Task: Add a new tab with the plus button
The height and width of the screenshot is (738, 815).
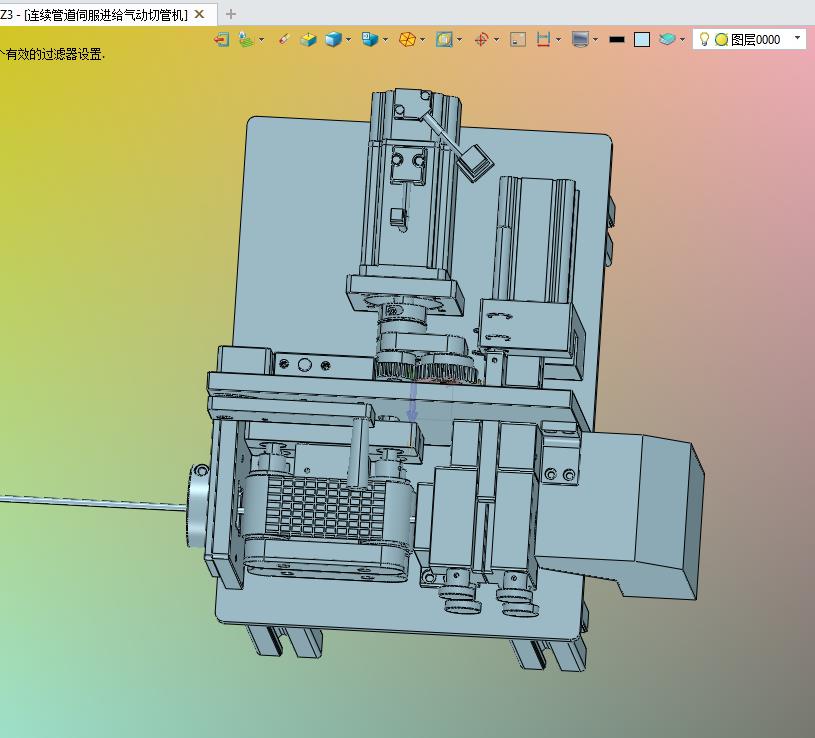Action: tap(231, 14)
